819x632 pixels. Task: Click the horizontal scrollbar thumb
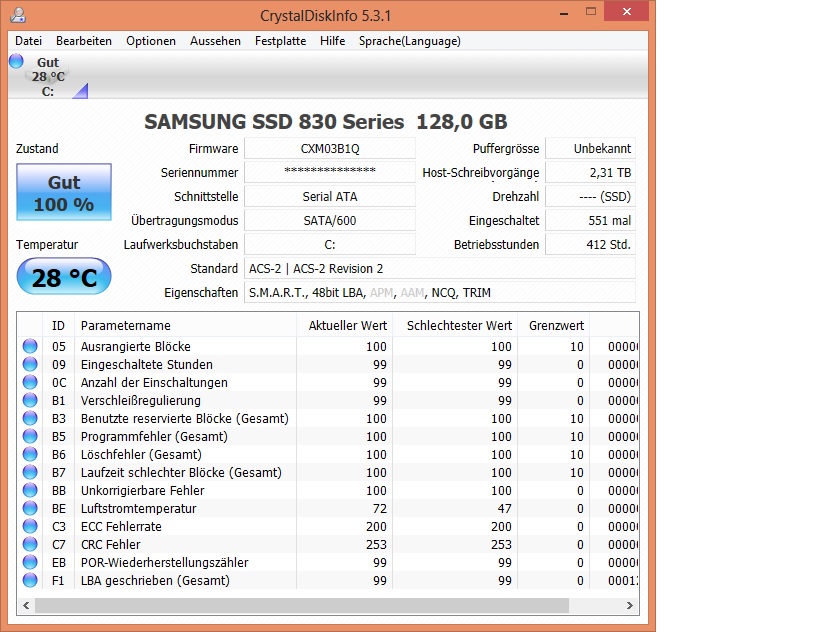coord(301,605)
